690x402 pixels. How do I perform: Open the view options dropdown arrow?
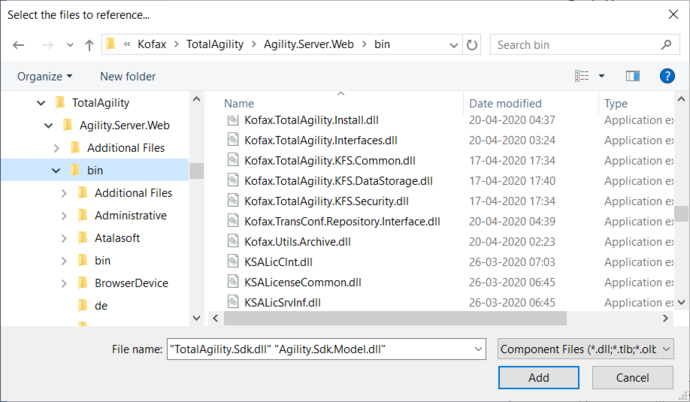click(x=601, y=76)
